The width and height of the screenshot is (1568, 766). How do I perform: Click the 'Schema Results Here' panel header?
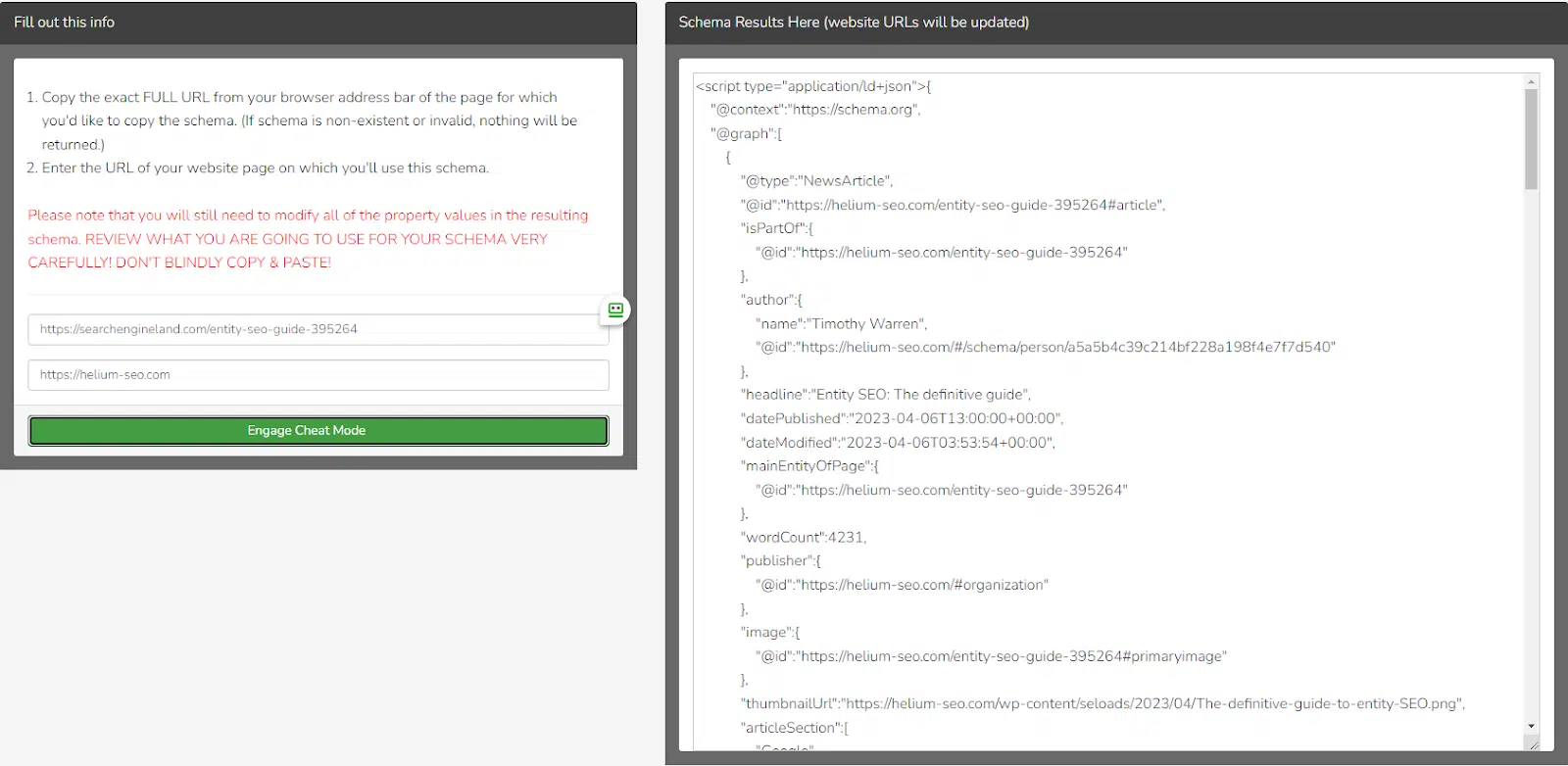pyautogui.click(x=1116, y=23)
